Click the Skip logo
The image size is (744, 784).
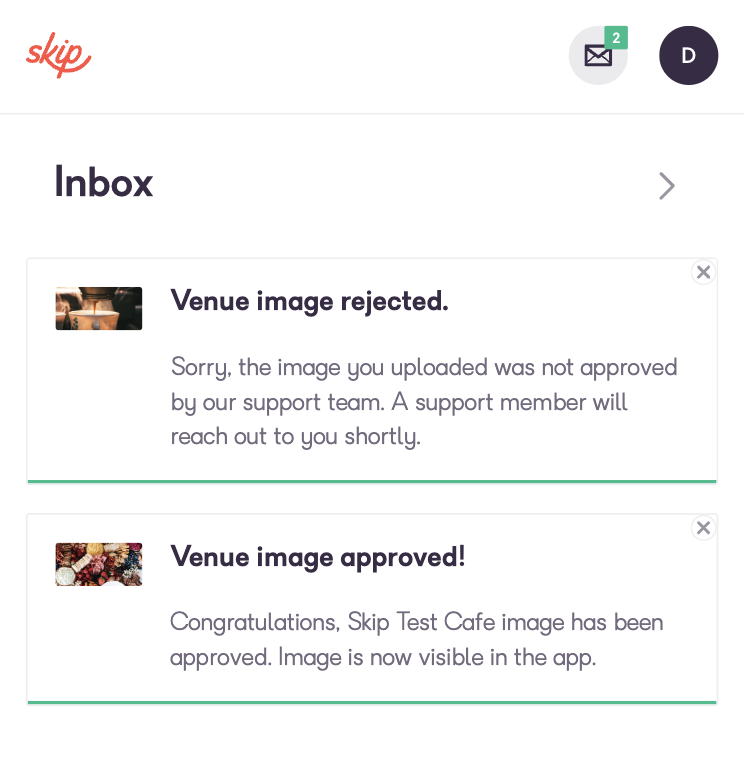58,55
